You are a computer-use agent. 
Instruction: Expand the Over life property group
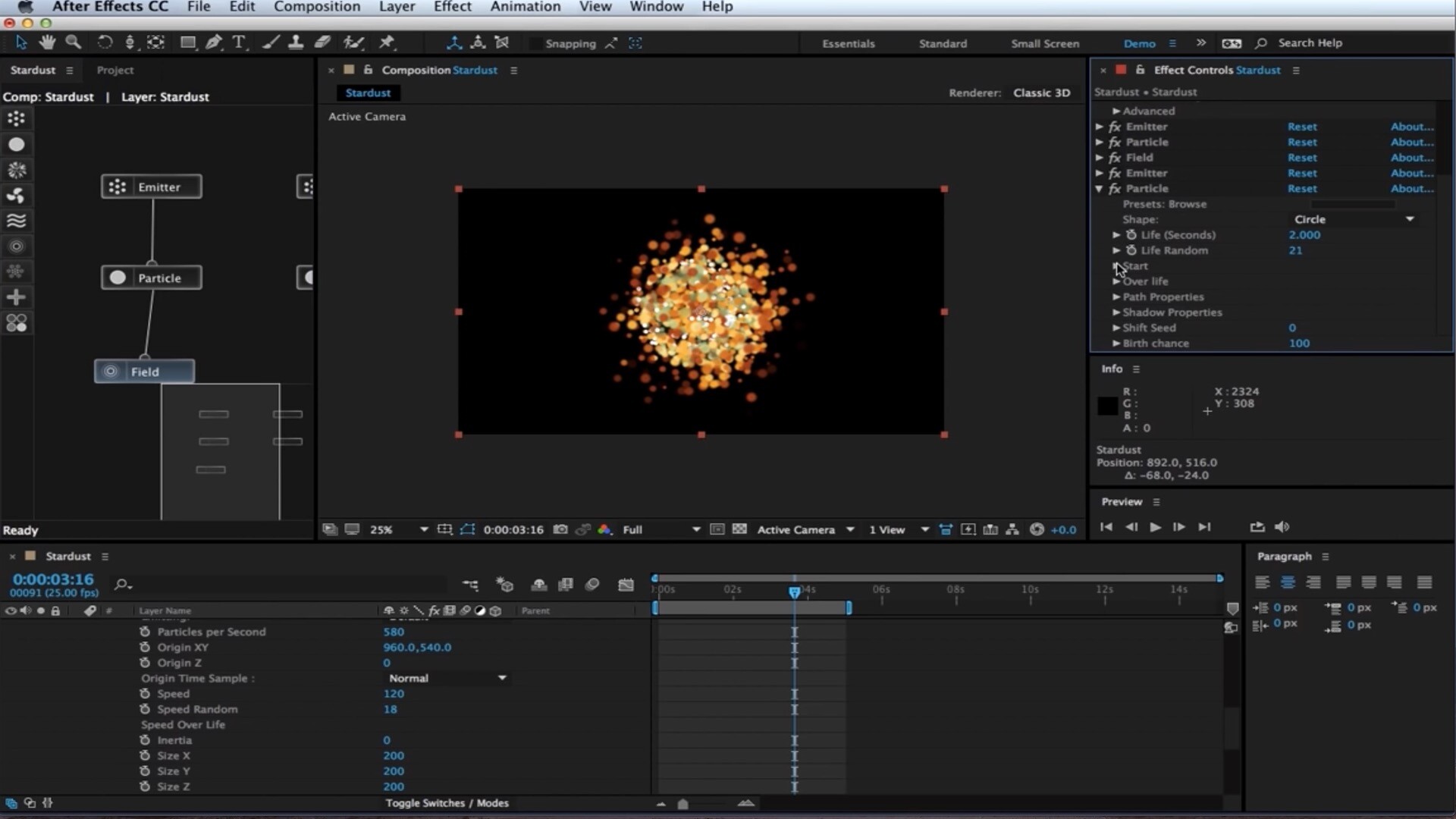(1116, 281)
